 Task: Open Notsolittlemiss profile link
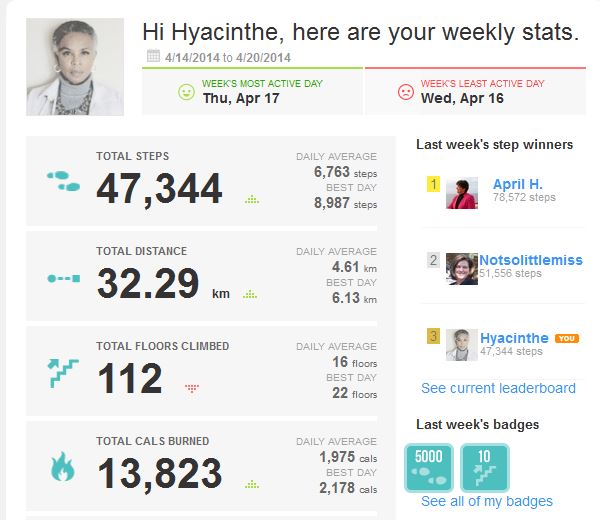[530, 259]
